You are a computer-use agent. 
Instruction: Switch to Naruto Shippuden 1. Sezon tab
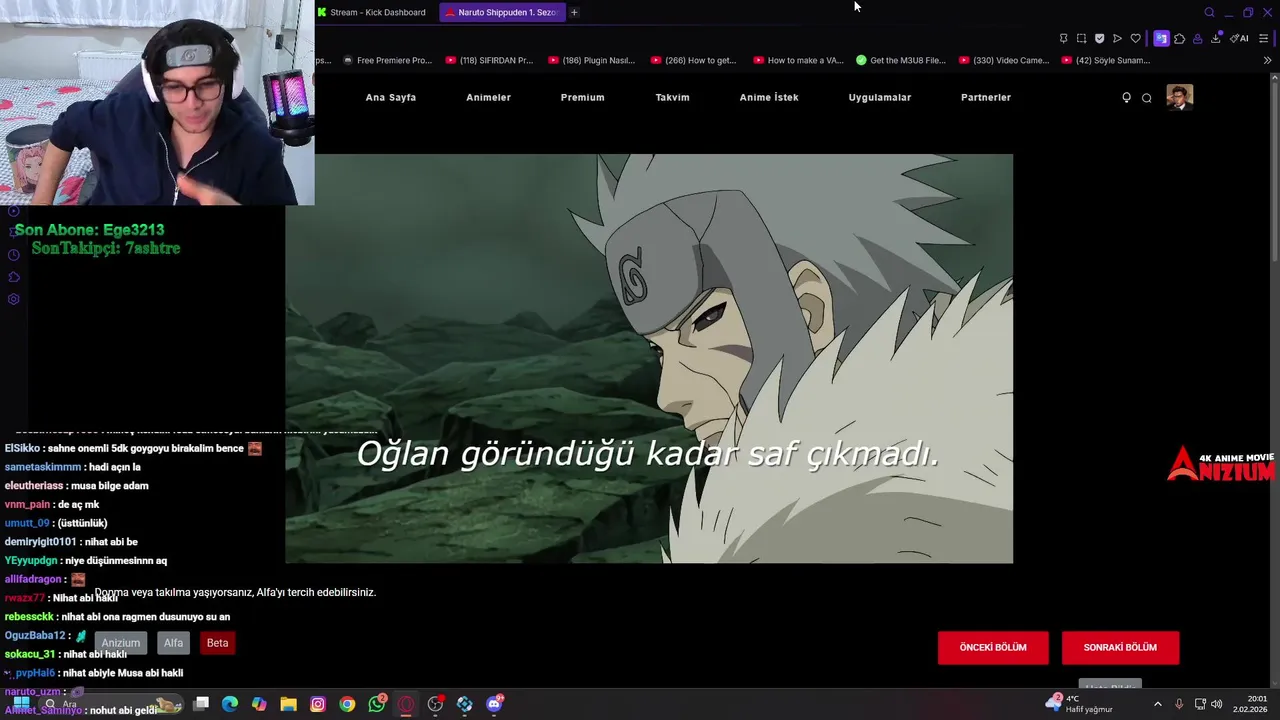503,12
